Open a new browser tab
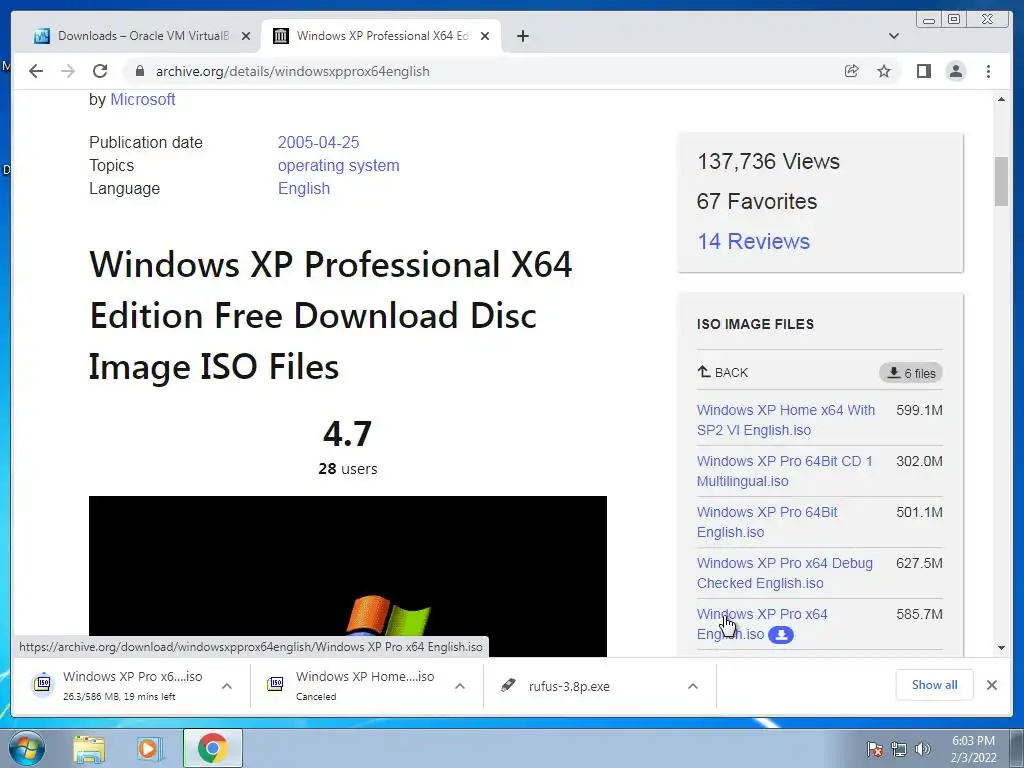 522,36
